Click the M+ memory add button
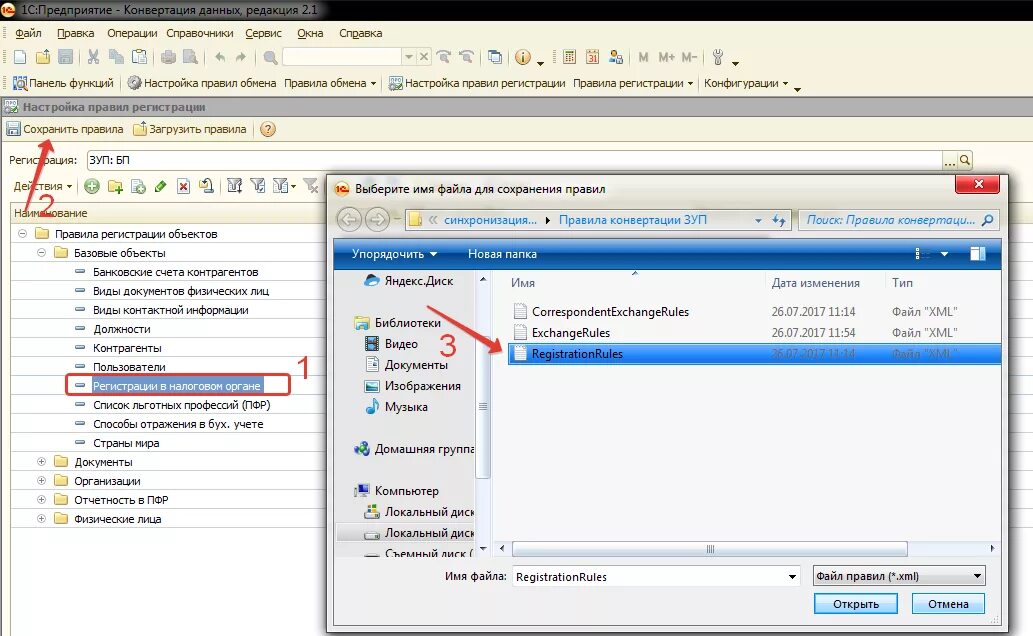Image resolution: width=1033 pixels, height=636 pixels. 667,57
